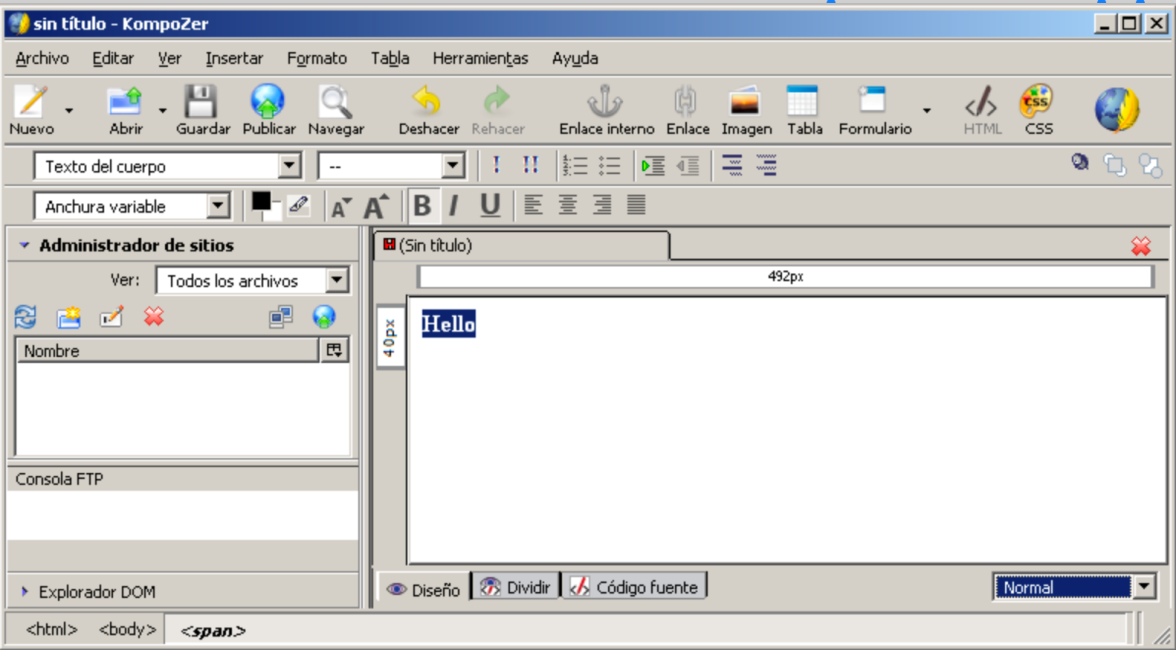Delete selected file with red X in site manager
The width and height of the screenshot is (1176, 650).
pos(154,317)
